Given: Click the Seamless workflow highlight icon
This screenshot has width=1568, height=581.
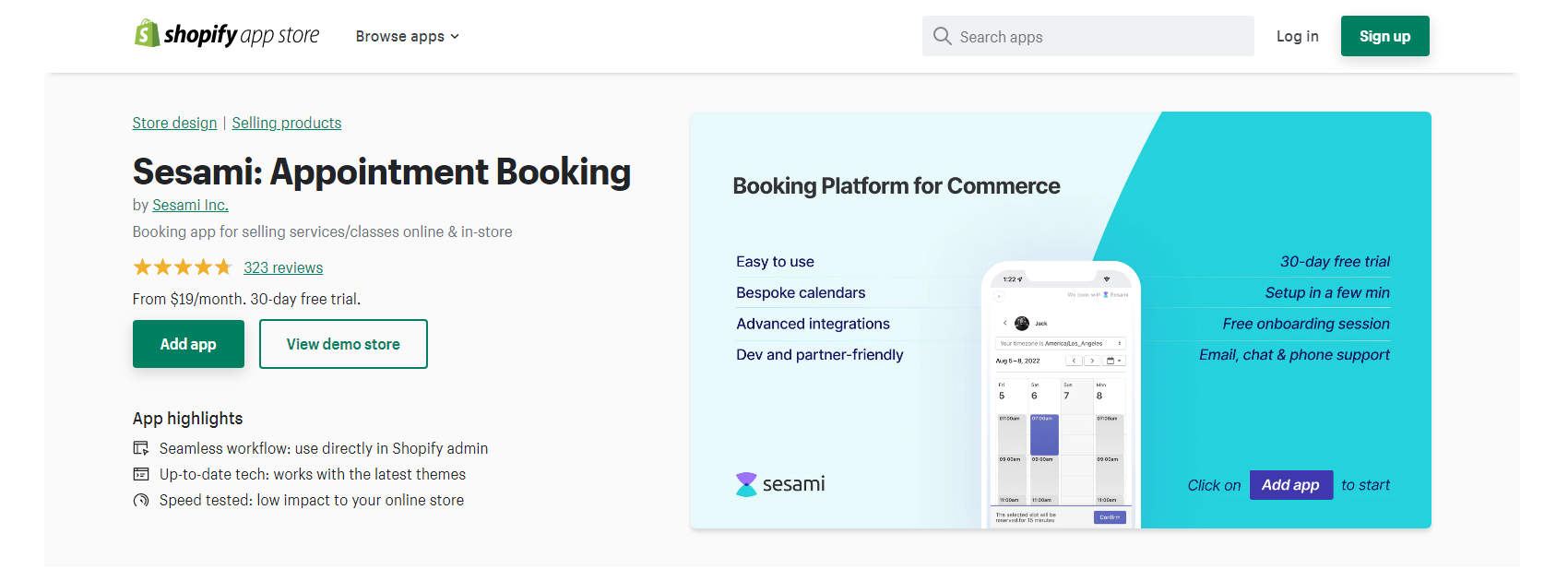Looking at the screenshot, I should click(x=141, y=448).
